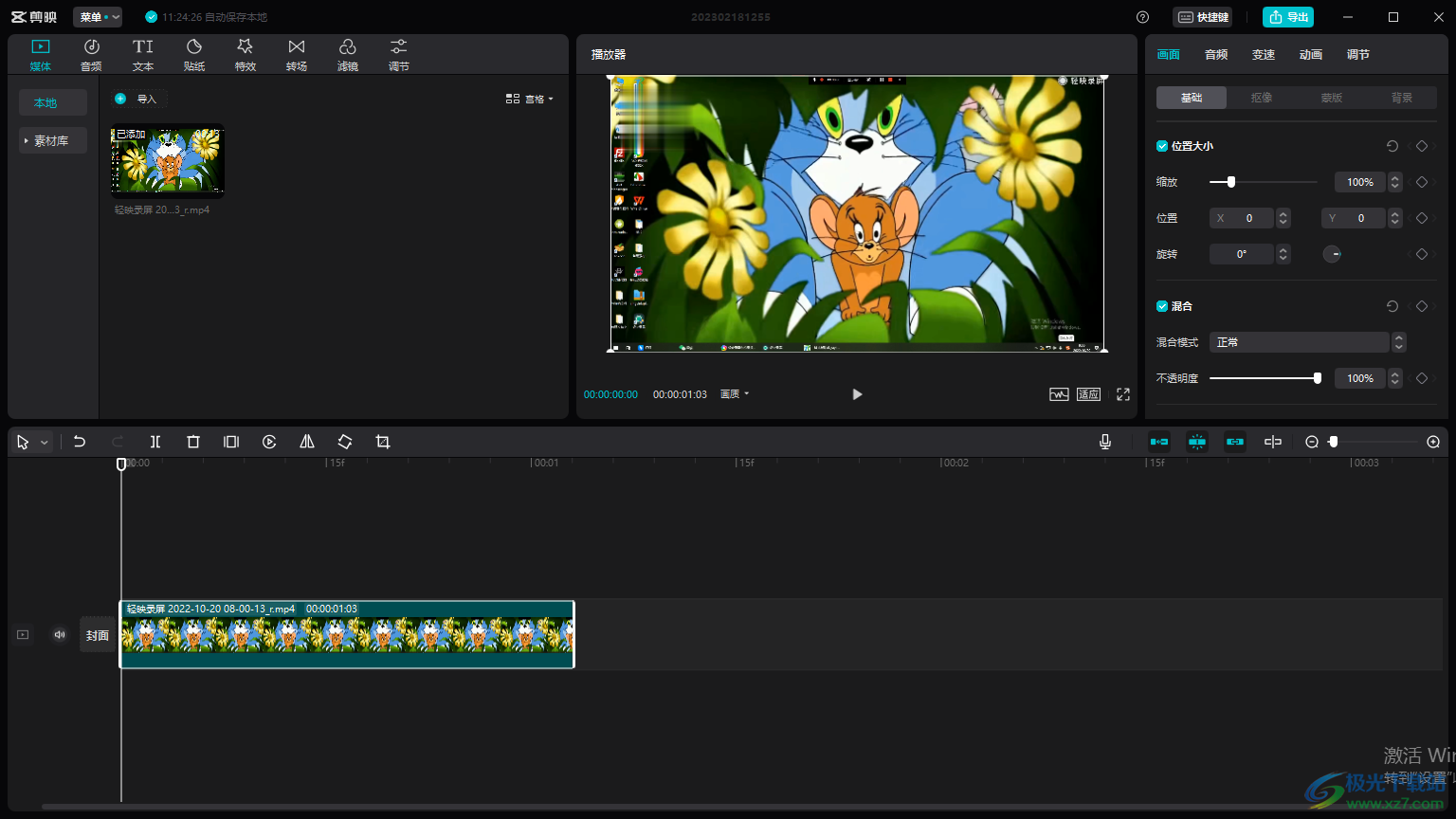The height and width of the screenshot is (819, 1456).
Task: Click the waveform scope icon in player
Action: point(1059,394)
